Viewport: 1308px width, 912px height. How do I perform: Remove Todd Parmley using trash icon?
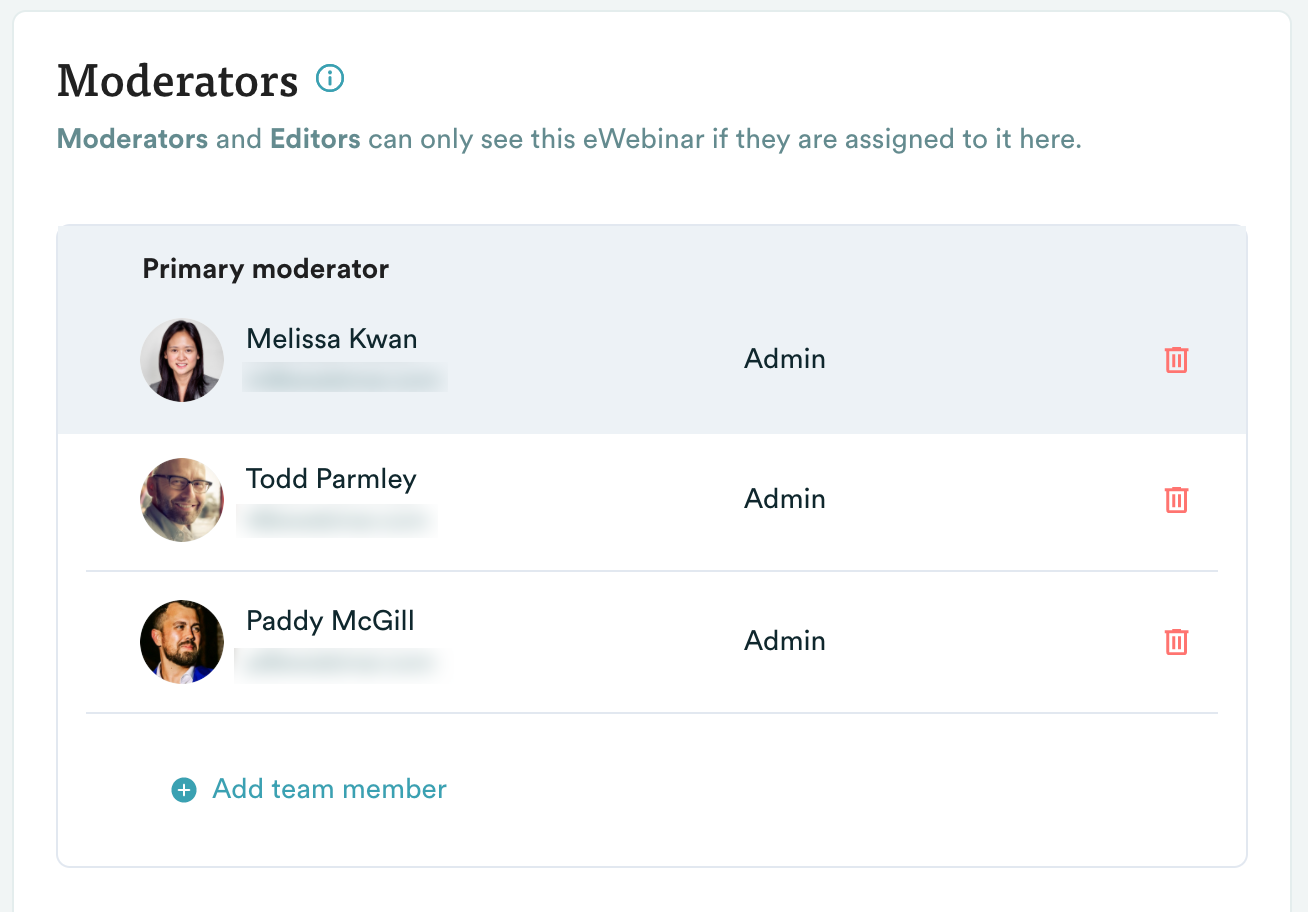[x=1177, y=500]
